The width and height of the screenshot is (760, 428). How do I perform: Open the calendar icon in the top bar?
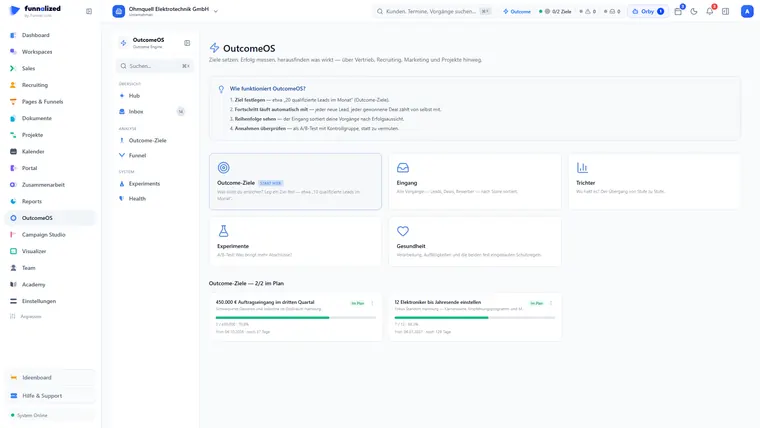coord(678,11)
